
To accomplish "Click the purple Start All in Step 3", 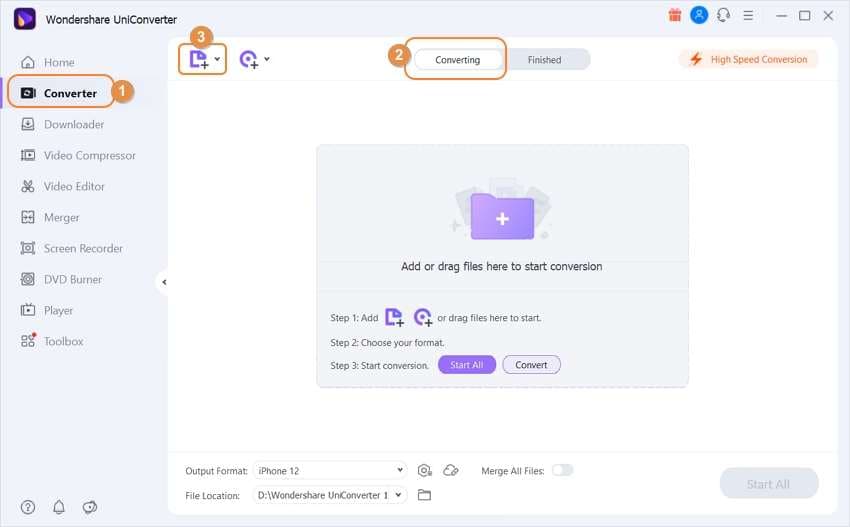I will [467, 365].
